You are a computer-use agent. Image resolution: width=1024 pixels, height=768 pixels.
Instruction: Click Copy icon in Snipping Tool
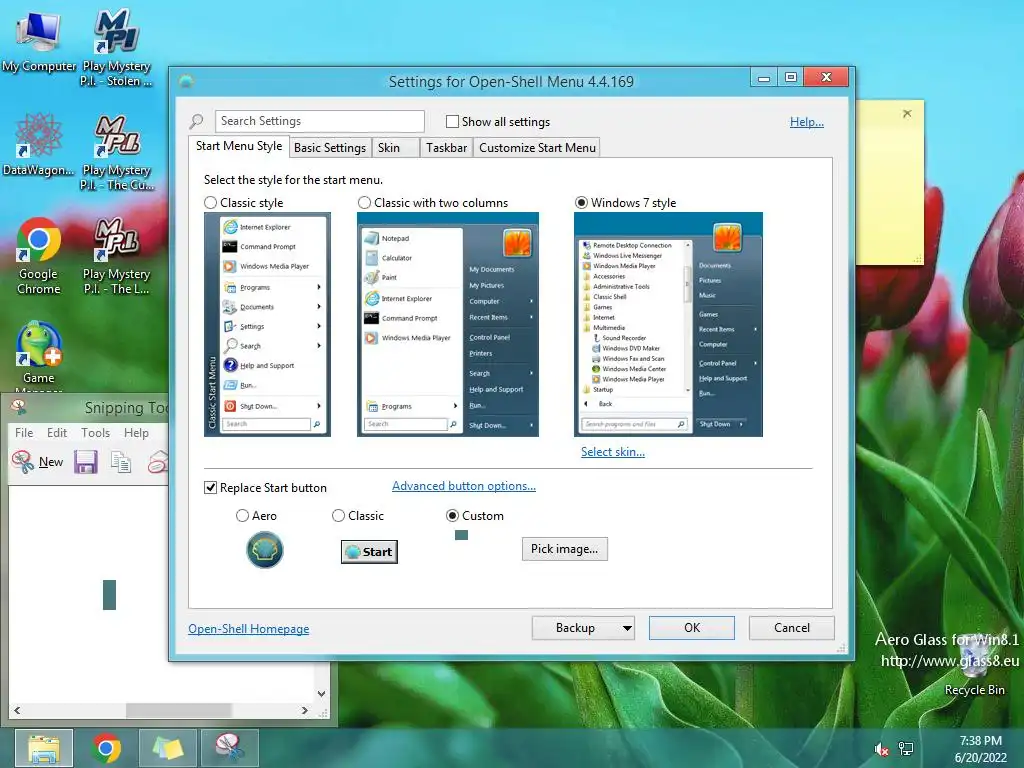[121, 462]
